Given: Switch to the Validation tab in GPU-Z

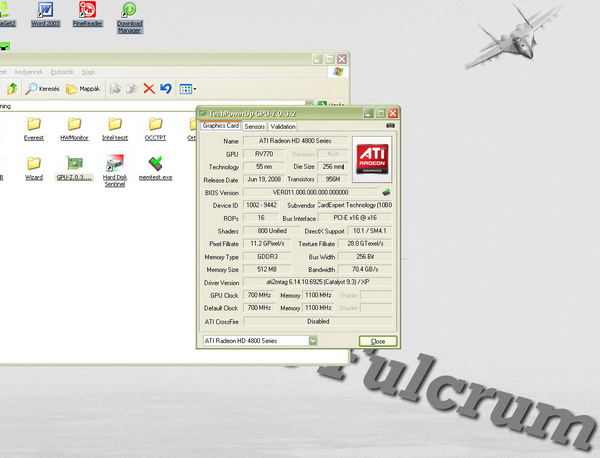Looking at the screenshot, I should [283, 126].
